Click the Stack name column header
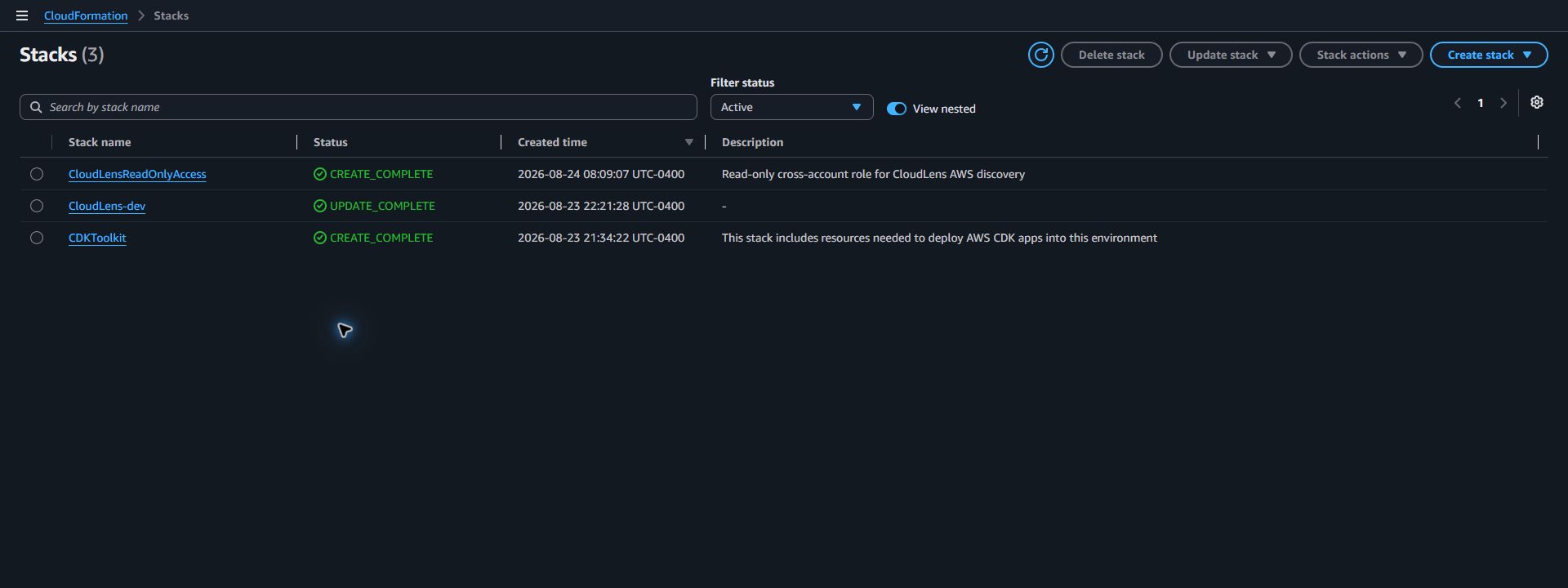 pyautogui.click(x=100, y=142)
